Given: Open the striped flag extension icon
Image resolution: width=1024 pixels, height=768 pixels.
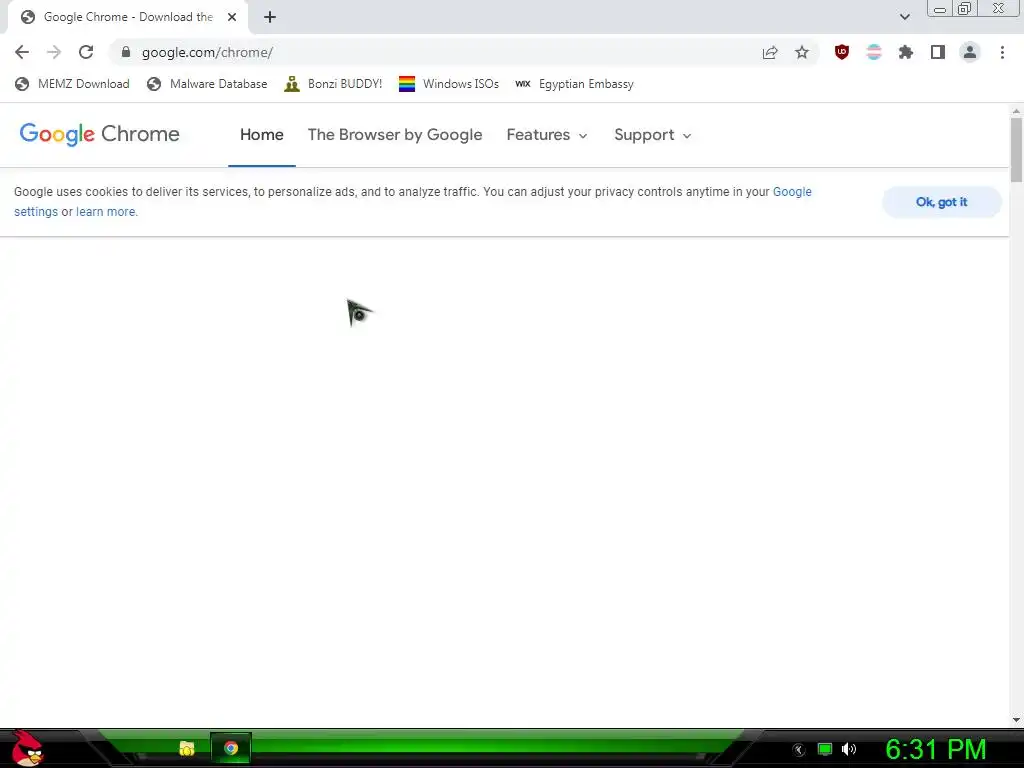Looking at the screenshot, I should [874, 52].
